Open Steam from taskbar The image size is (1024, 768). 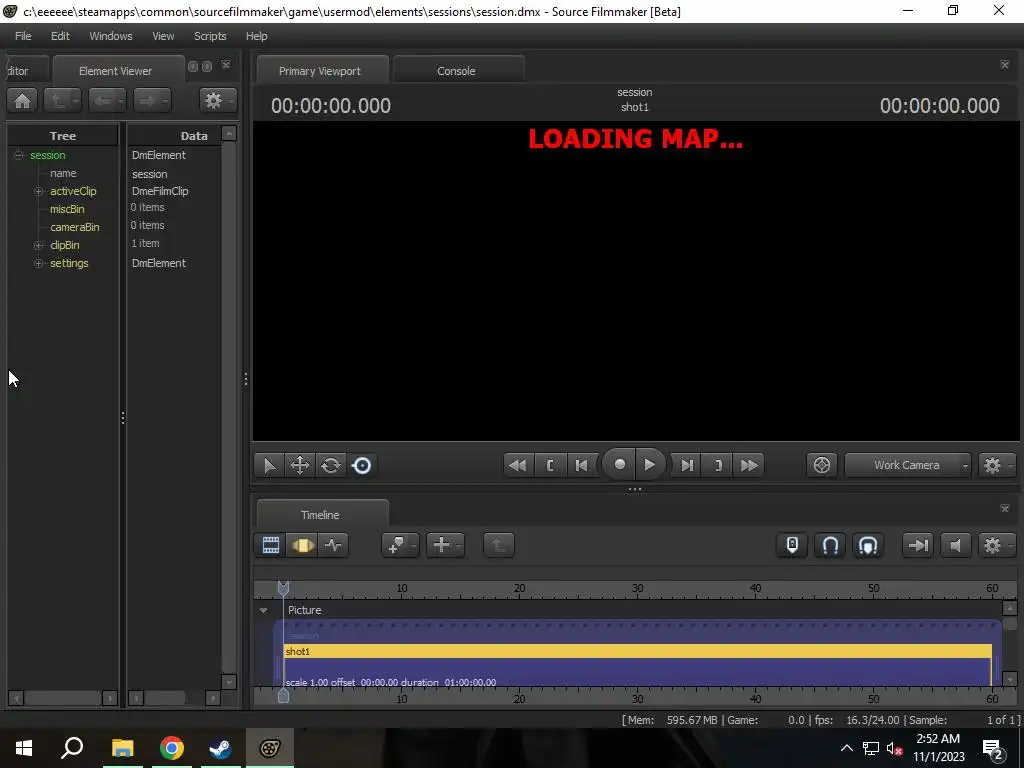pyautogui.click(x=220, y=748)
